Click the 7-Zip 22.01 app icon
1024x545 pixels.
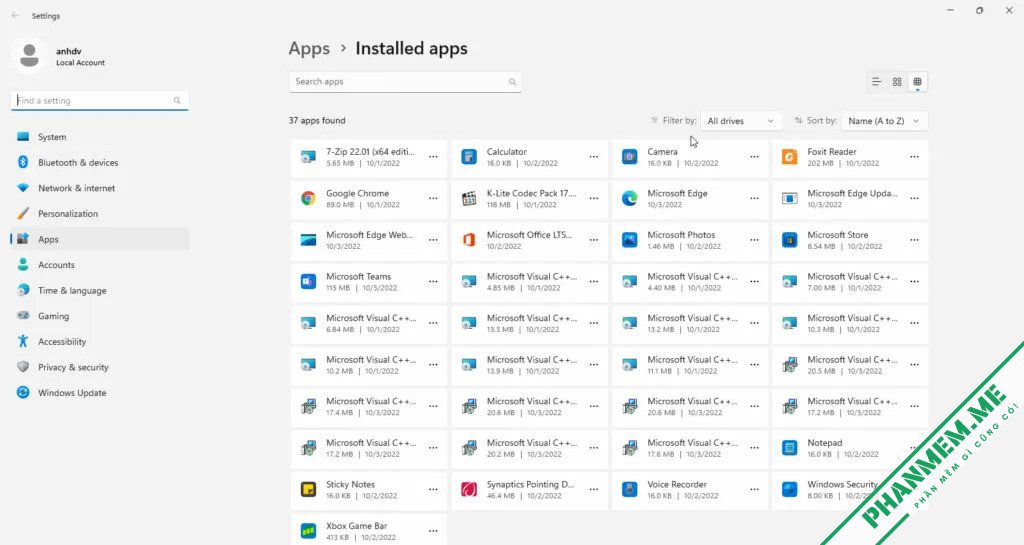pyautogui.click(x=308, y=157)
